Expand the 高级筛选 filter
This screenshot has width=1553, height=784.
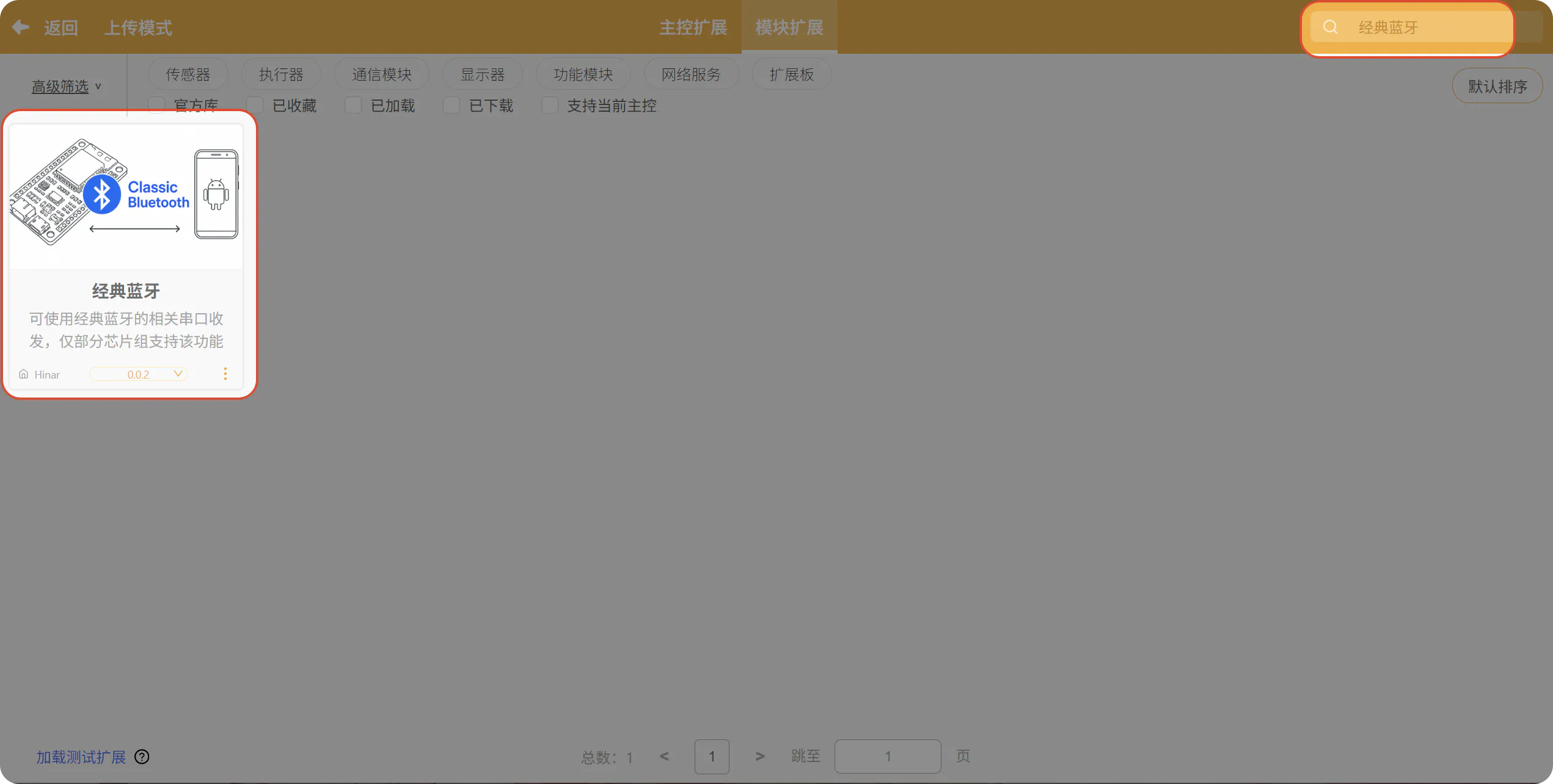[x=66, y=87]
